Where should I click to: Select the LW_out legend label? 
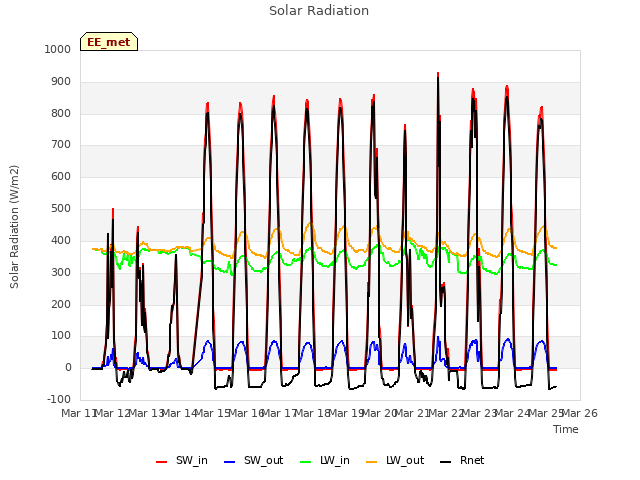[405, 460]
